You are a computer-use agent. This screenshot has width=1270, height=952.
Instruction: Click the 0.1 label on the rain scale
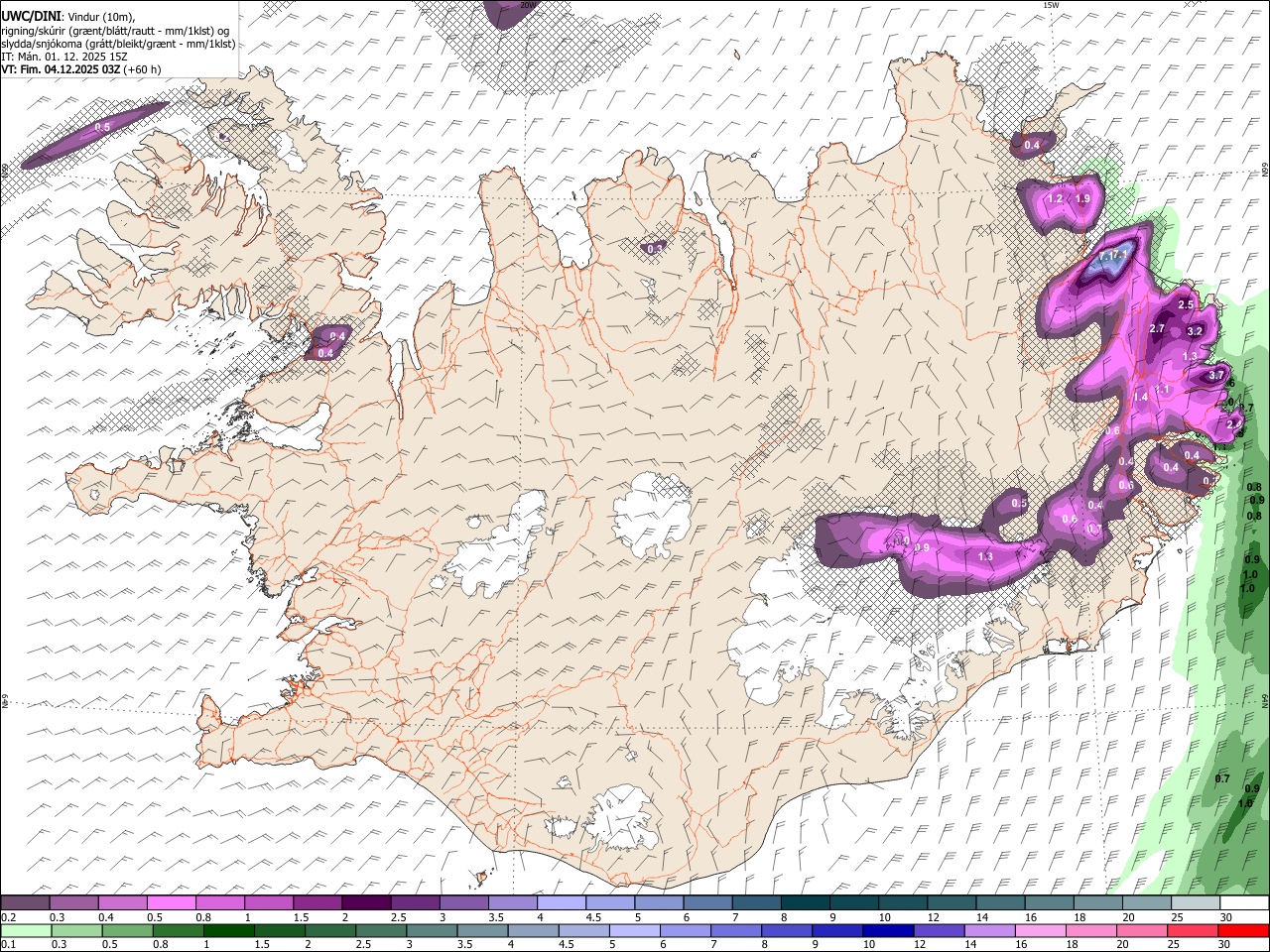tap(7, 944)
